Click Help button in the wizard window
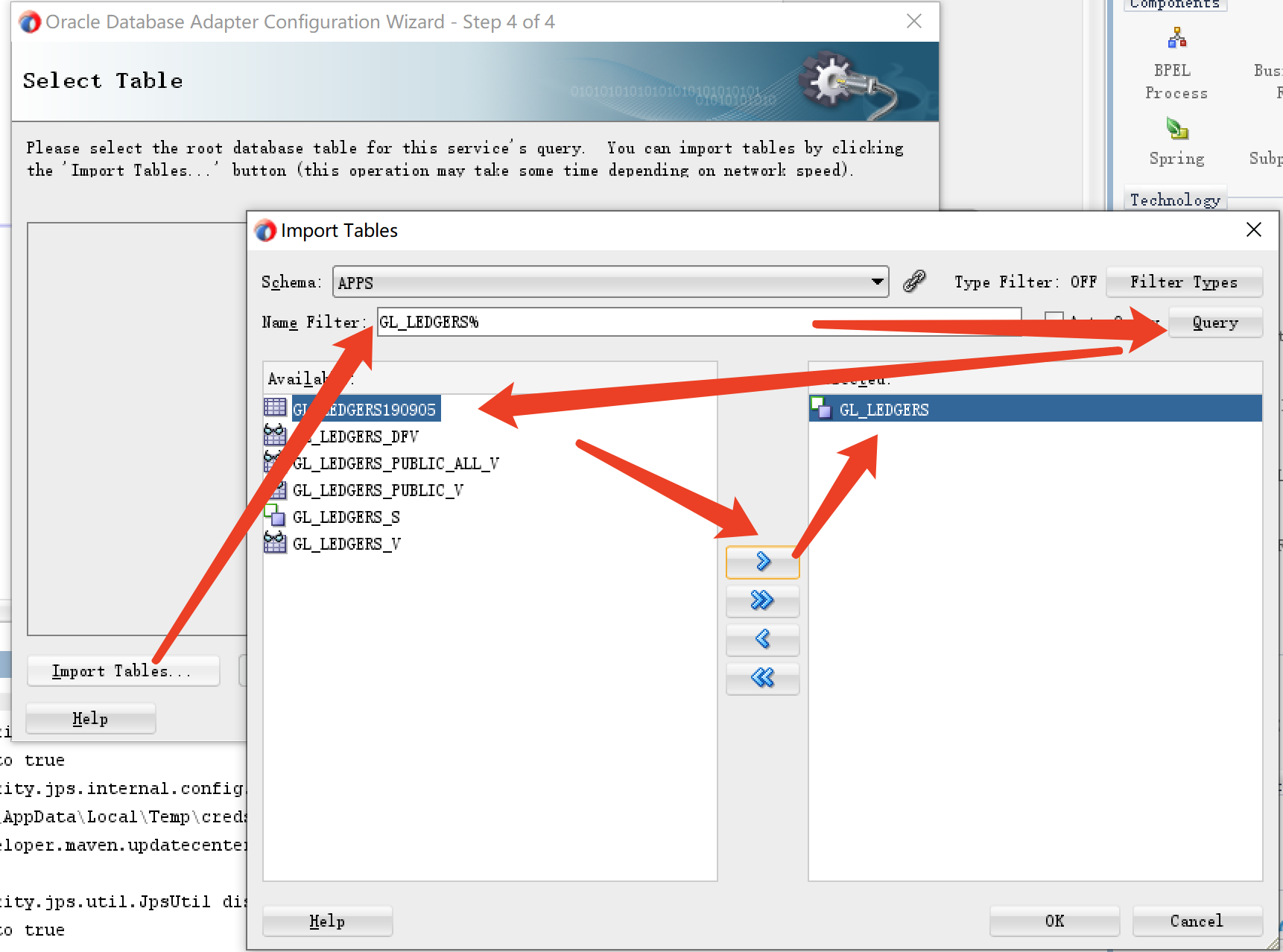Screen dimensions: 1283x952 [x=90, y=719]
